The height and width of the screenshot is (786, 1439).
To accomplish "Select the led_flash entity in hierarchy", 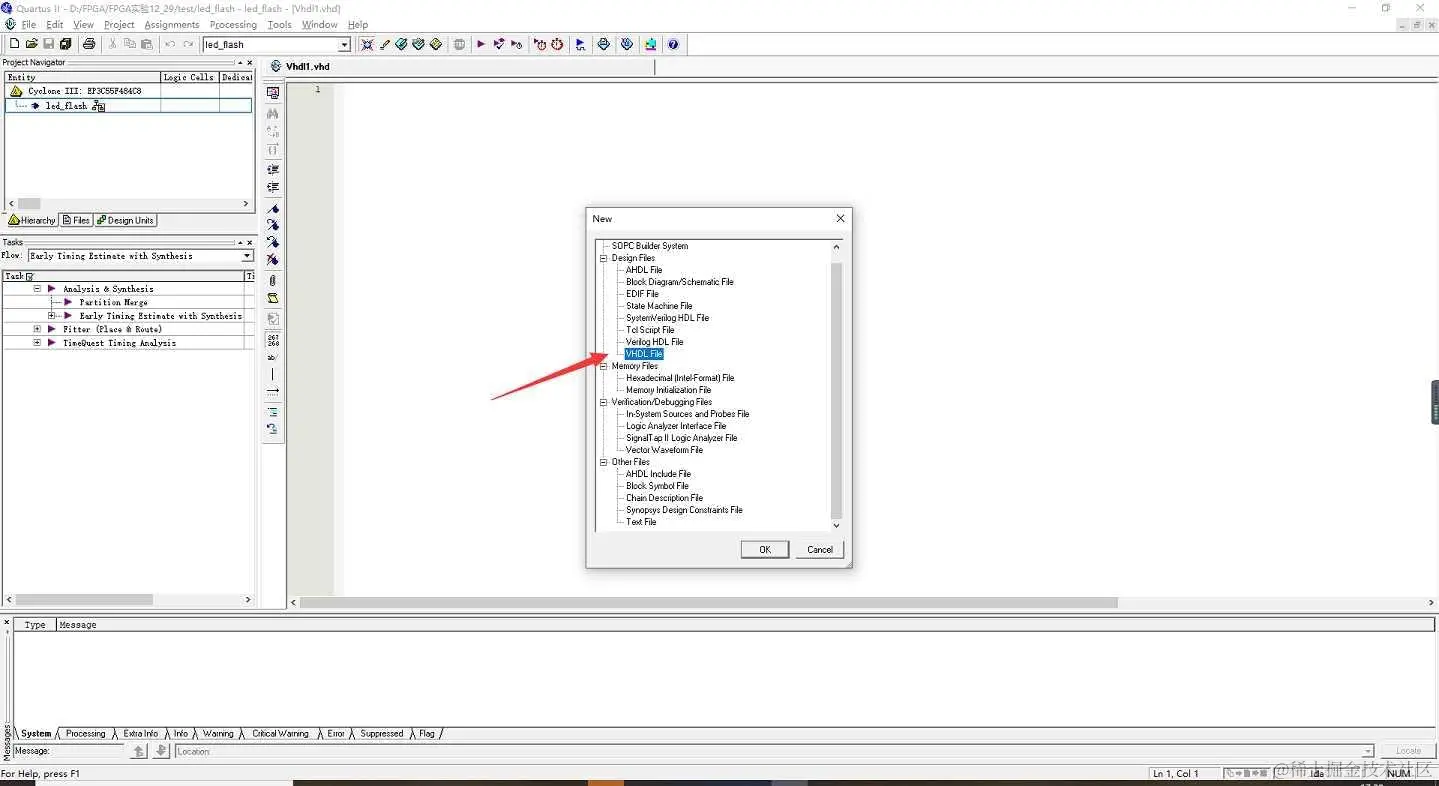I will [66, 106].
